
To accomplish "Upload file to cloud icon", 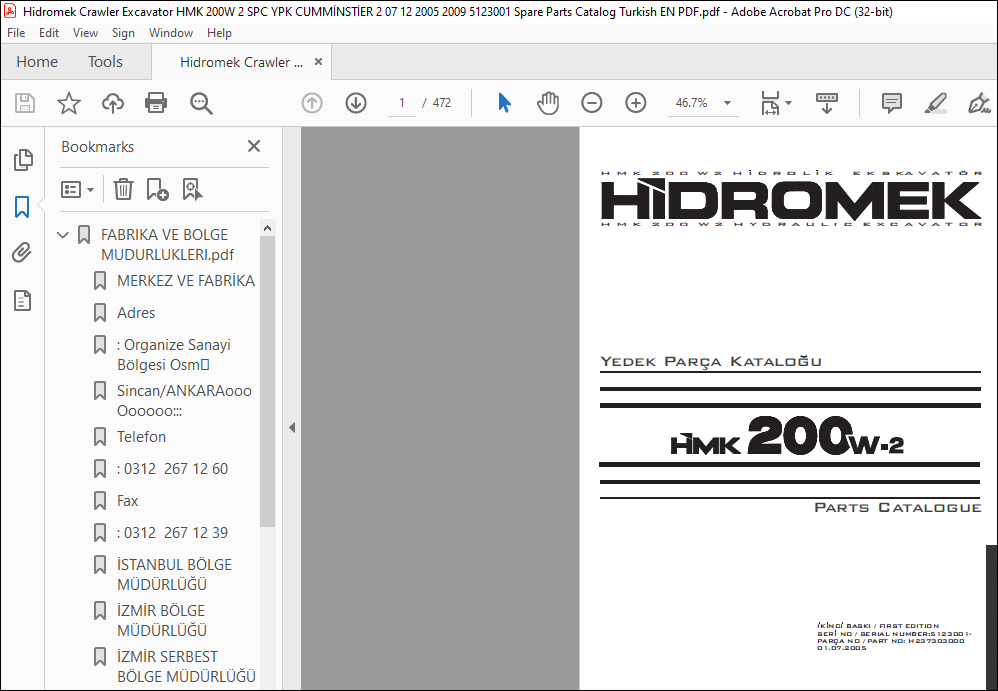I will [113, 103].
